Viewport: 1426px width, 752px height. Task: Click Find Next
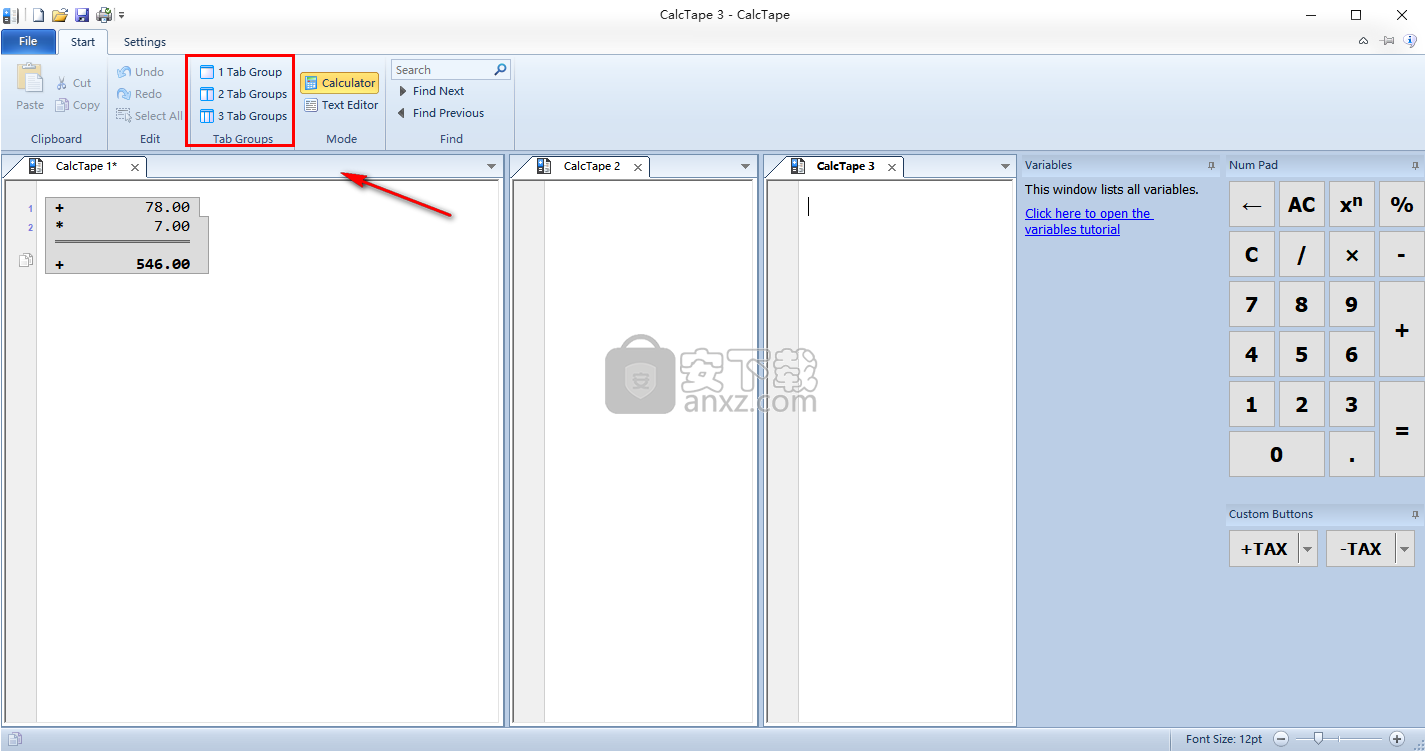tap(431, 91)
